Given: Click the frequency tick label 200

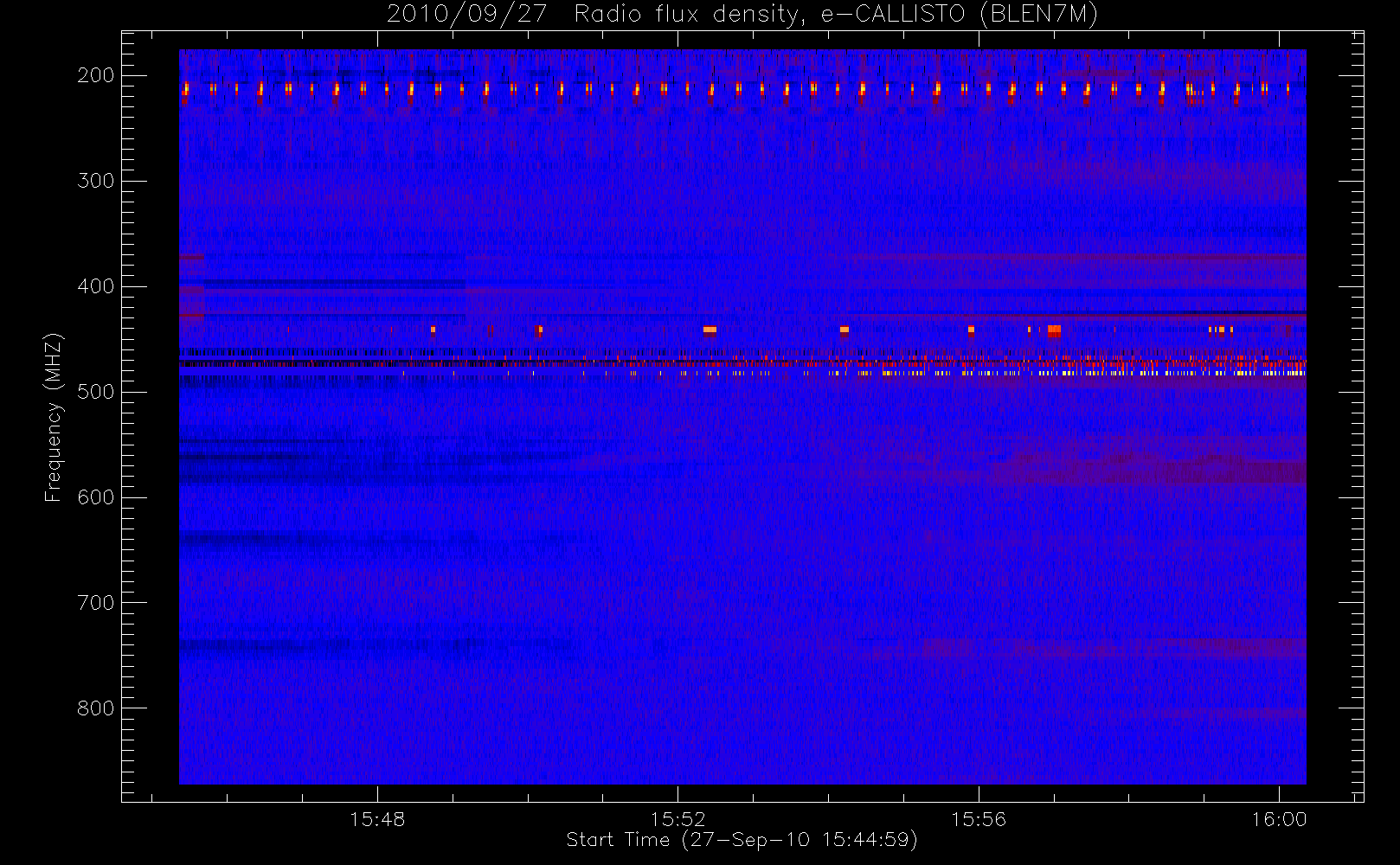Looking at the screenshot, I should tap(95, 75).
